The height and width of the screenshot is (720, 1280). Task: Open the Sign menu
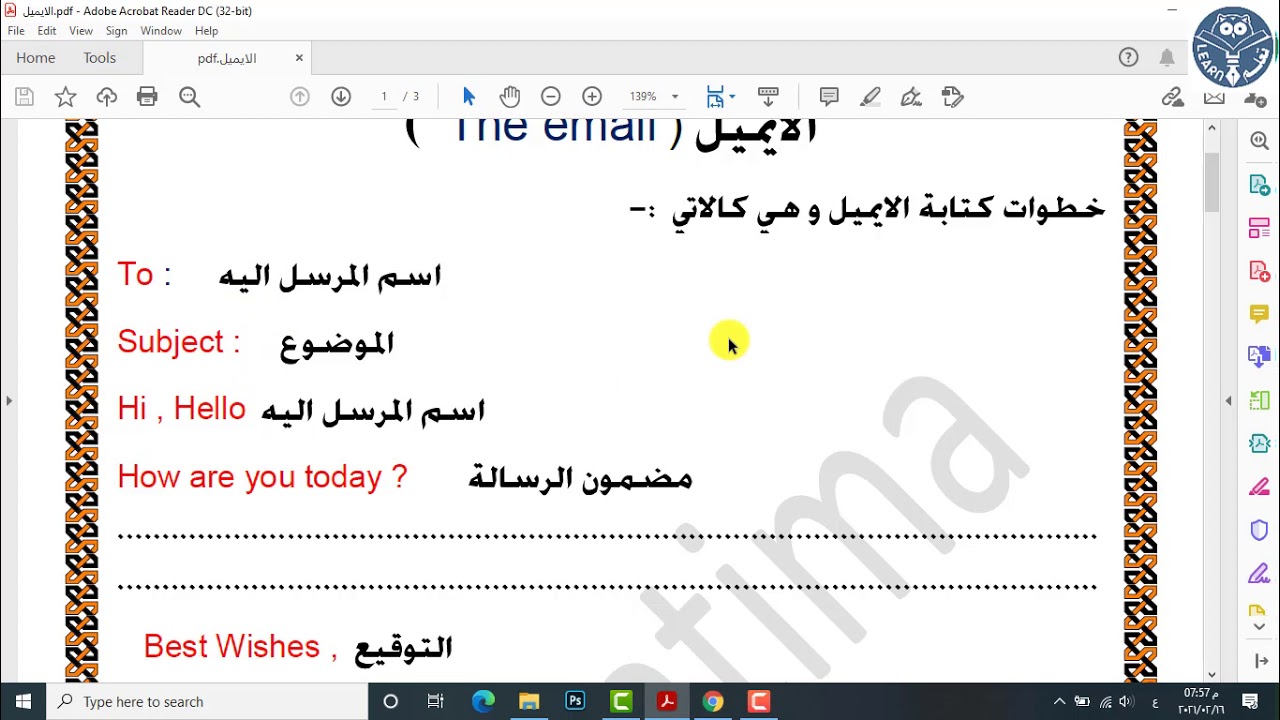click(116, 31)
